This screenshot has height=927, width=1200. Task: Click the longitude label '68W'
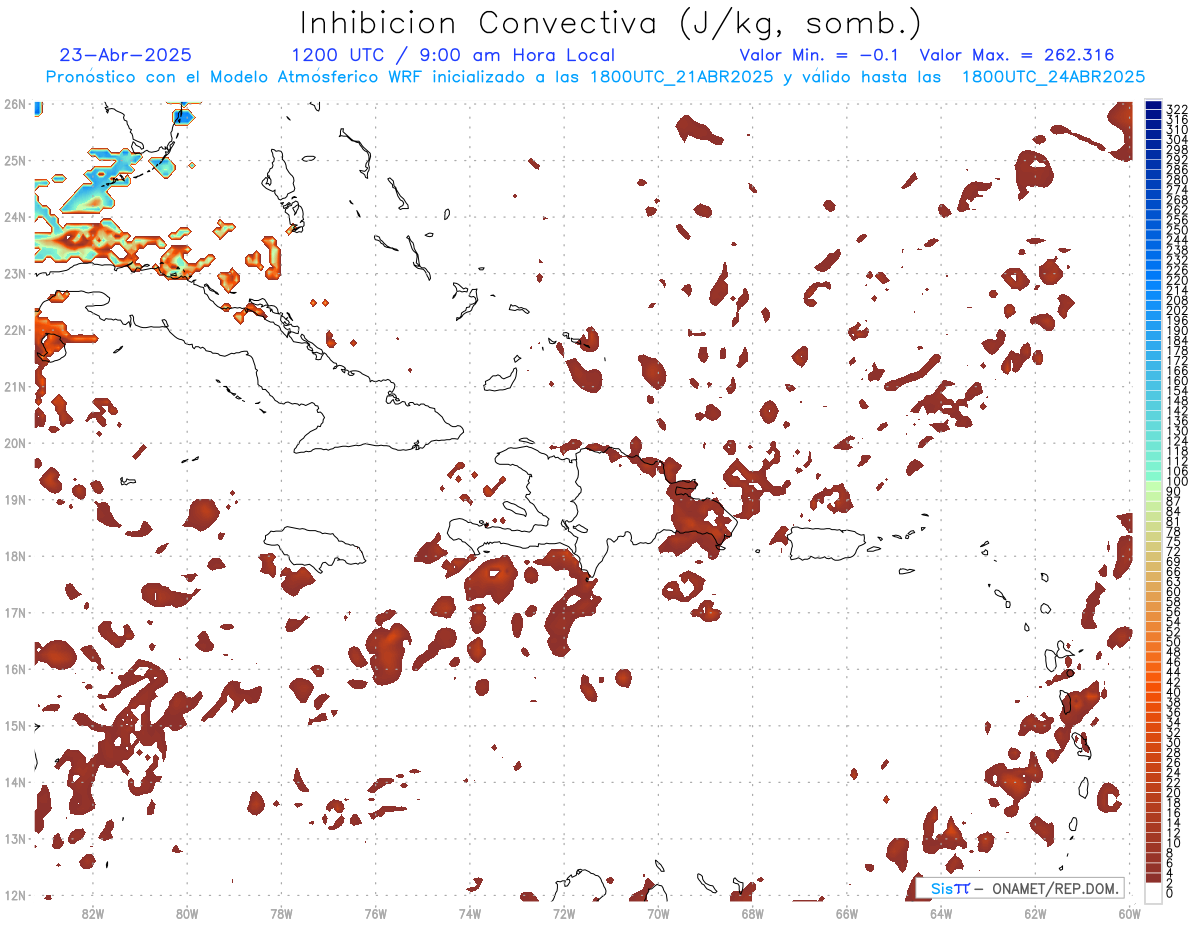[753, 913]
